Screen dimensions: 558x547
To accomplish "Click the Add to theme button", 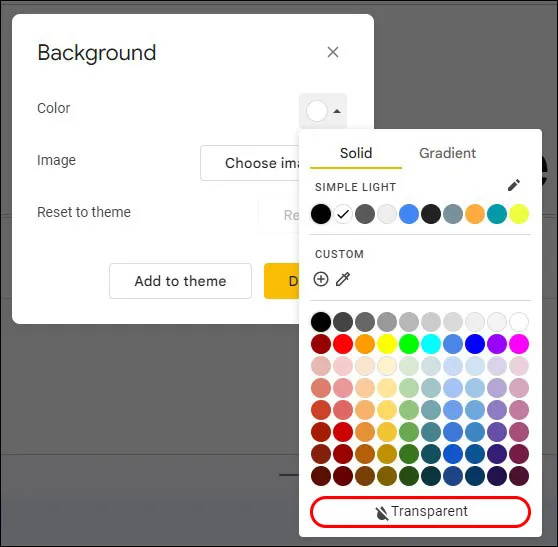I will click(x=180, y=281).
